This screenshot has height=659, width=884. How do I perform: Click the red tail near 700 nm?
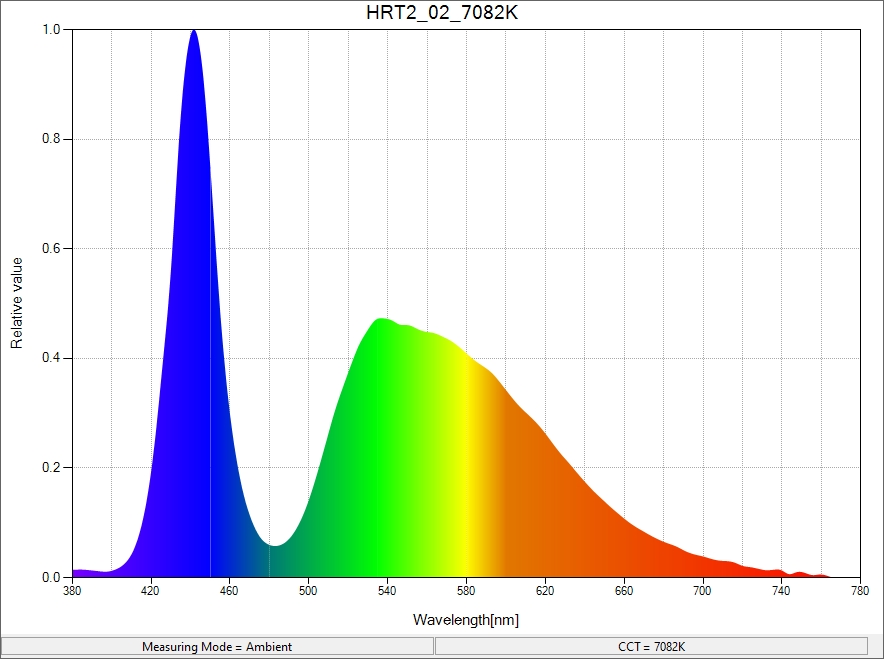702,567
